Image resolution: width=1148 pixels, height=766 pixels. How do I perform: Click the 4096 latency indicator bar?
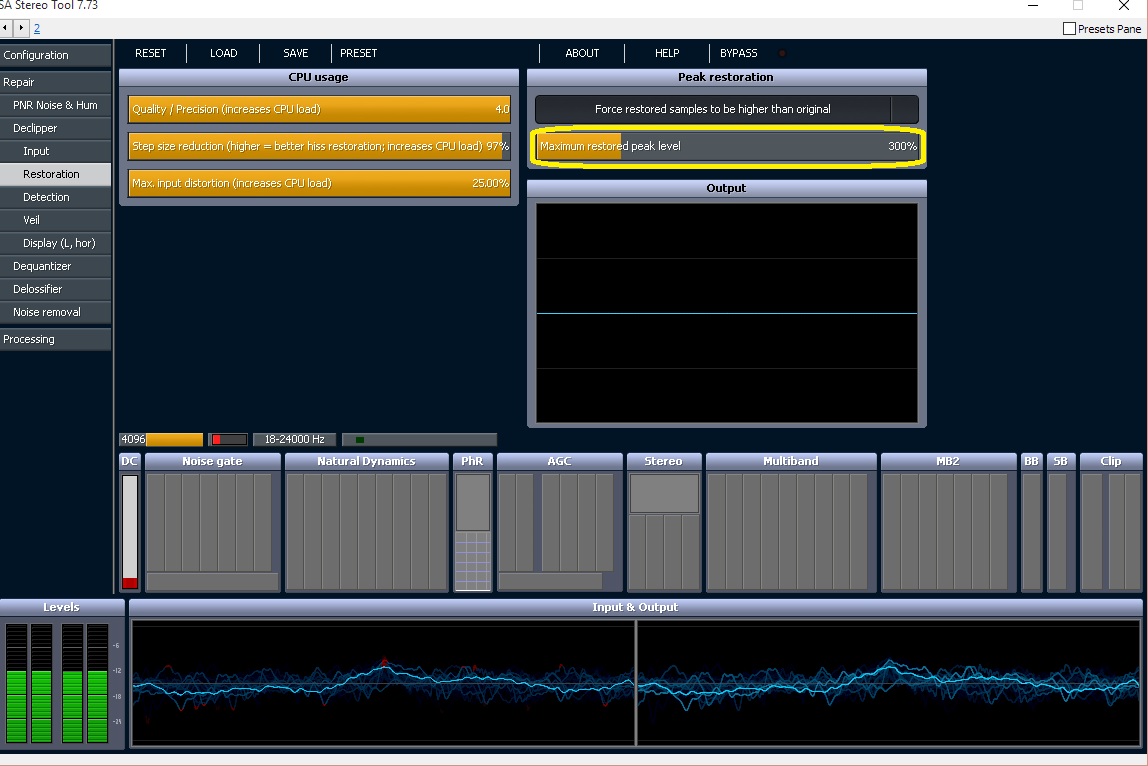pos(161,439)
